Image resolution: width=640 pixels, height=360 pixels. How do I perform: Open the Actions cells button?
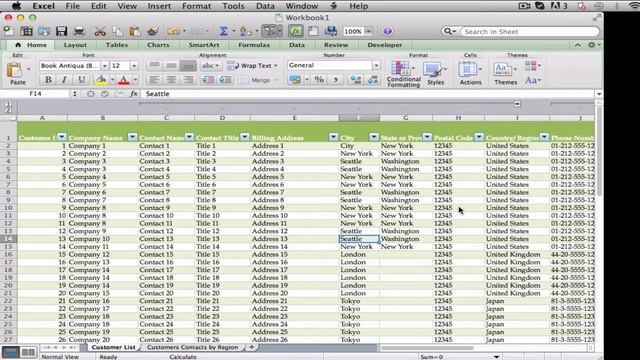(470, 73)
